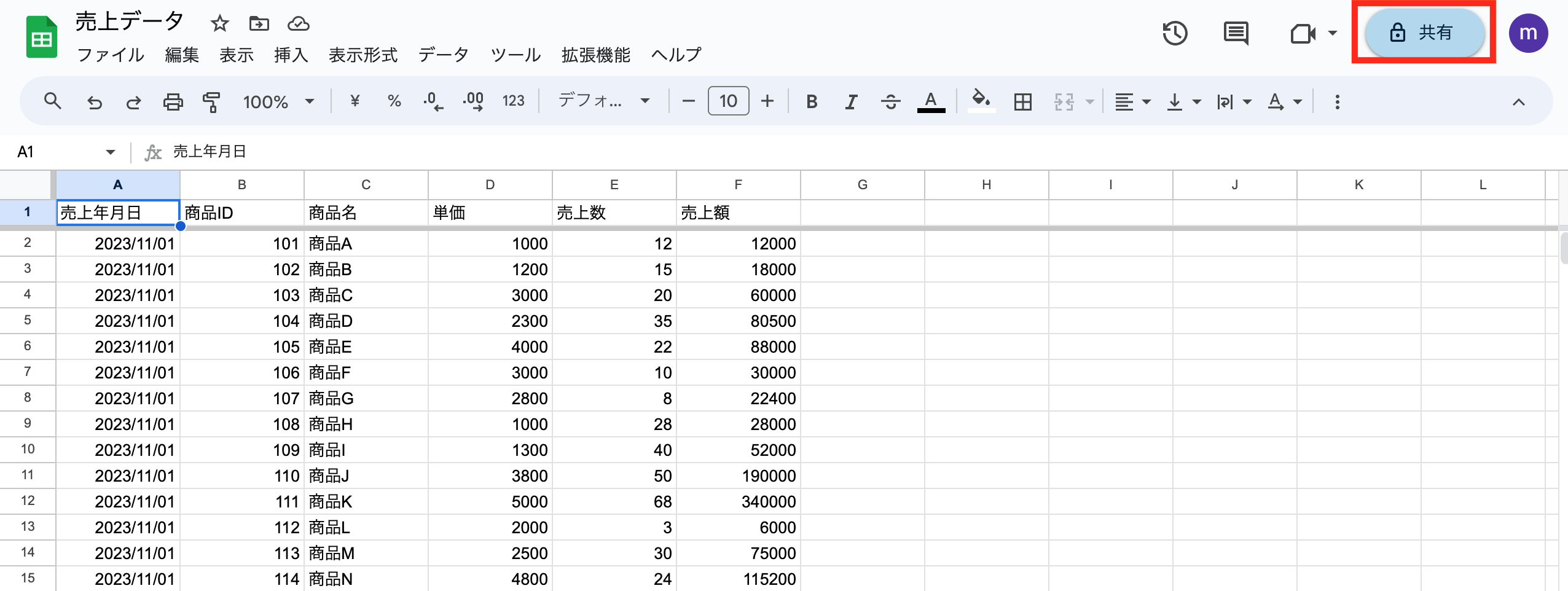Click the 共有 share button
1568x591 pixels.
1424,33
